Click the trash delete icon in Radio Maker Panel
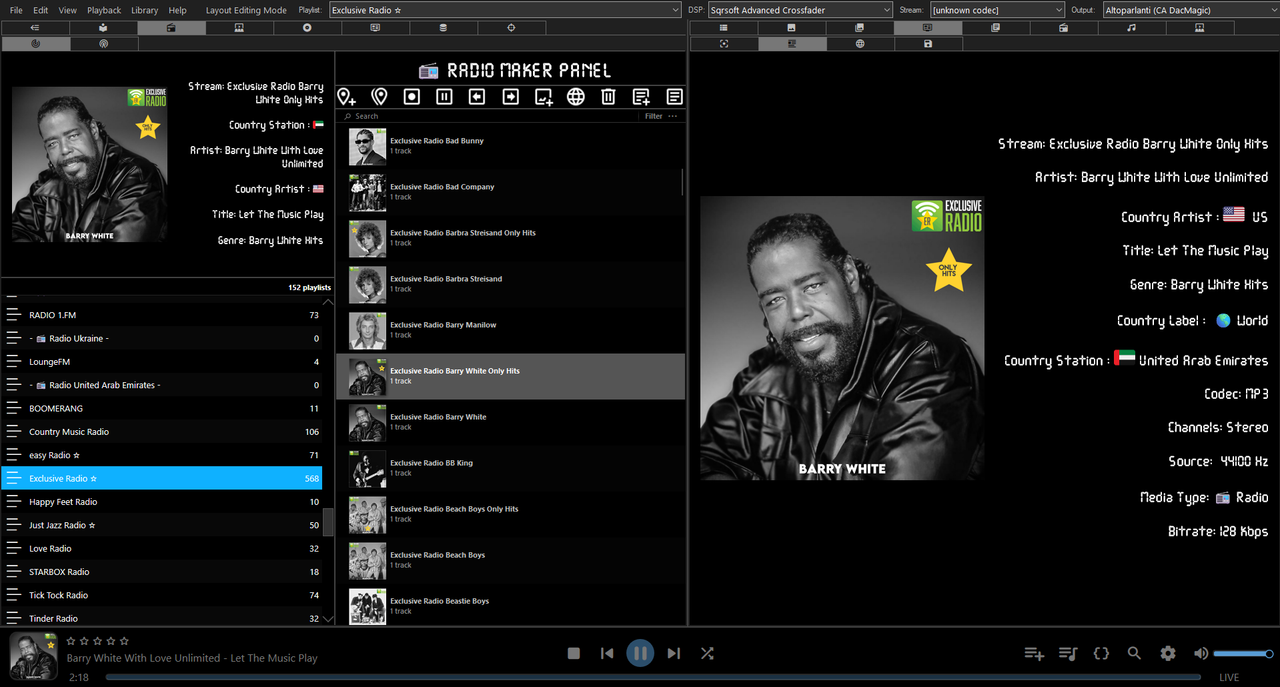This screenshot has height=687, width=1280. [x=608, y=97]
